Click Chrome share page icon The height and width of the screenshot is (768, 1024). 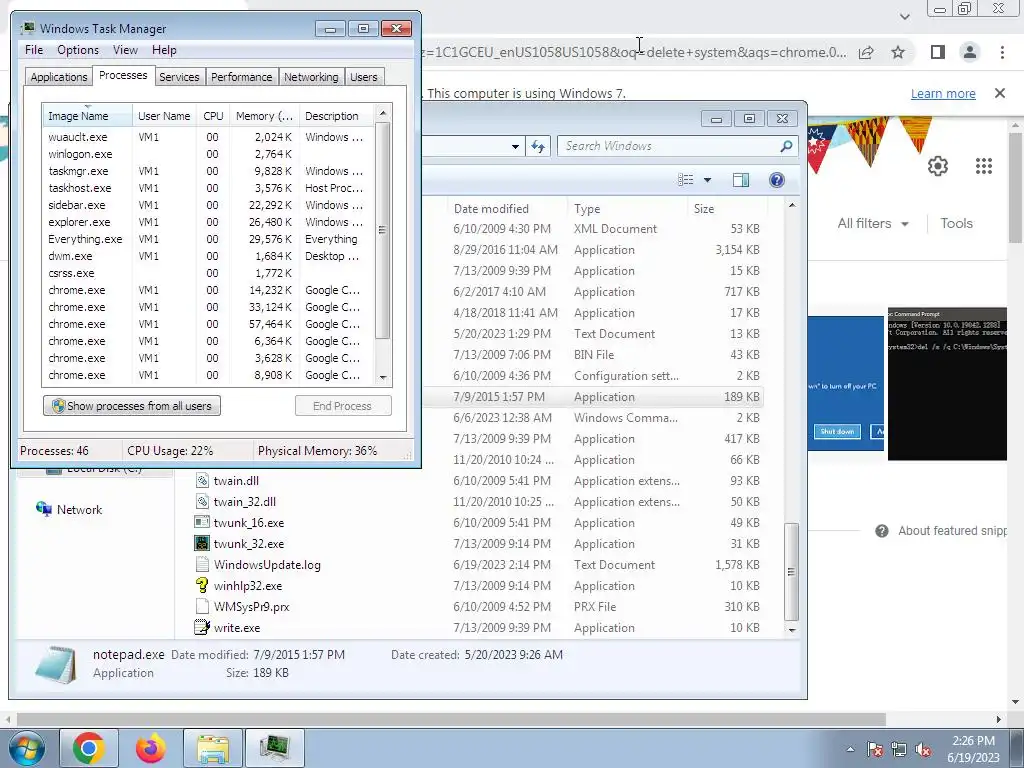(866, 52)
